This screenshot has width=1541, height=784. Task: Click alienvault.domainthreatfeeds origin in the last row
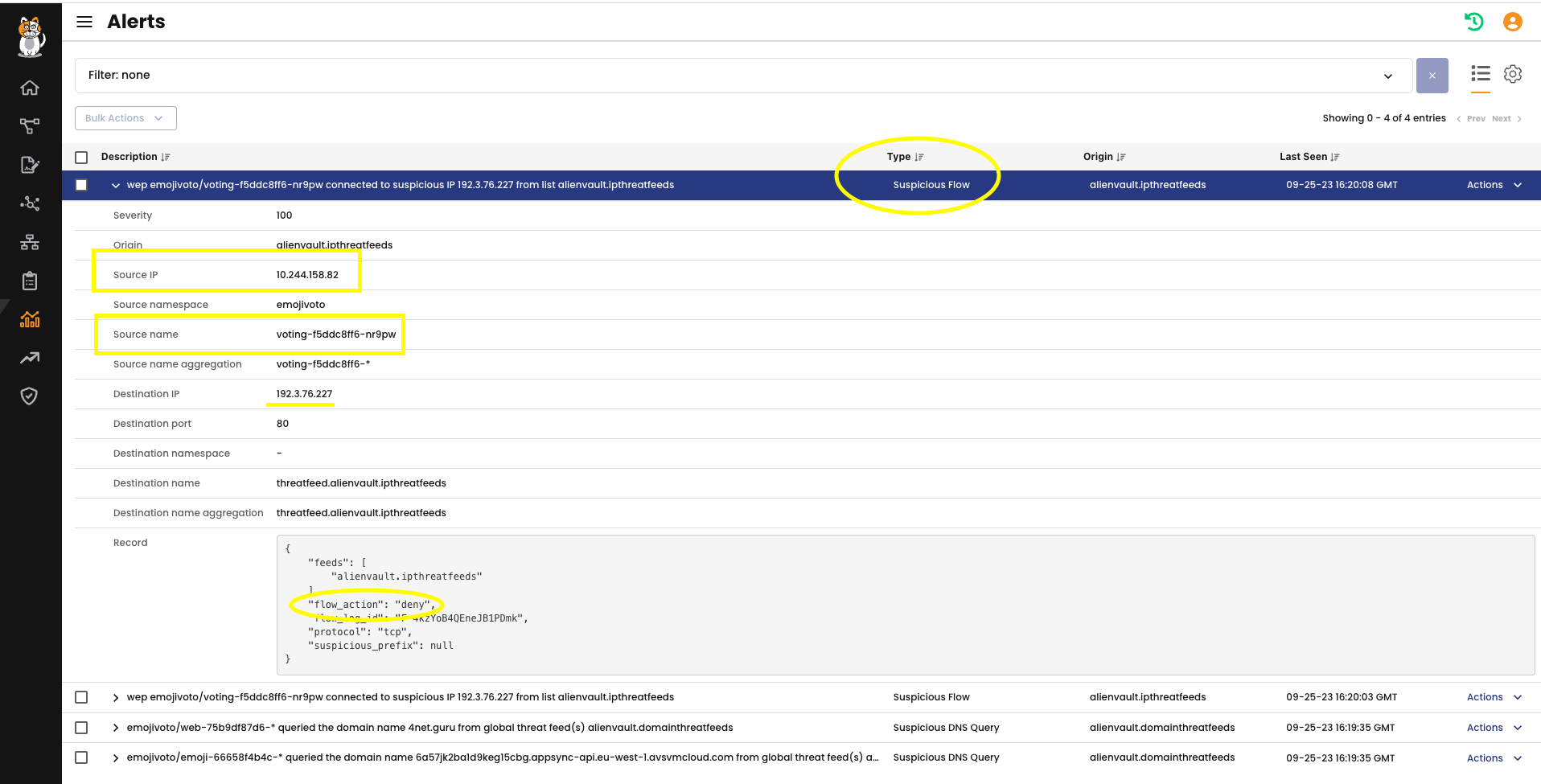(1162, 757)
